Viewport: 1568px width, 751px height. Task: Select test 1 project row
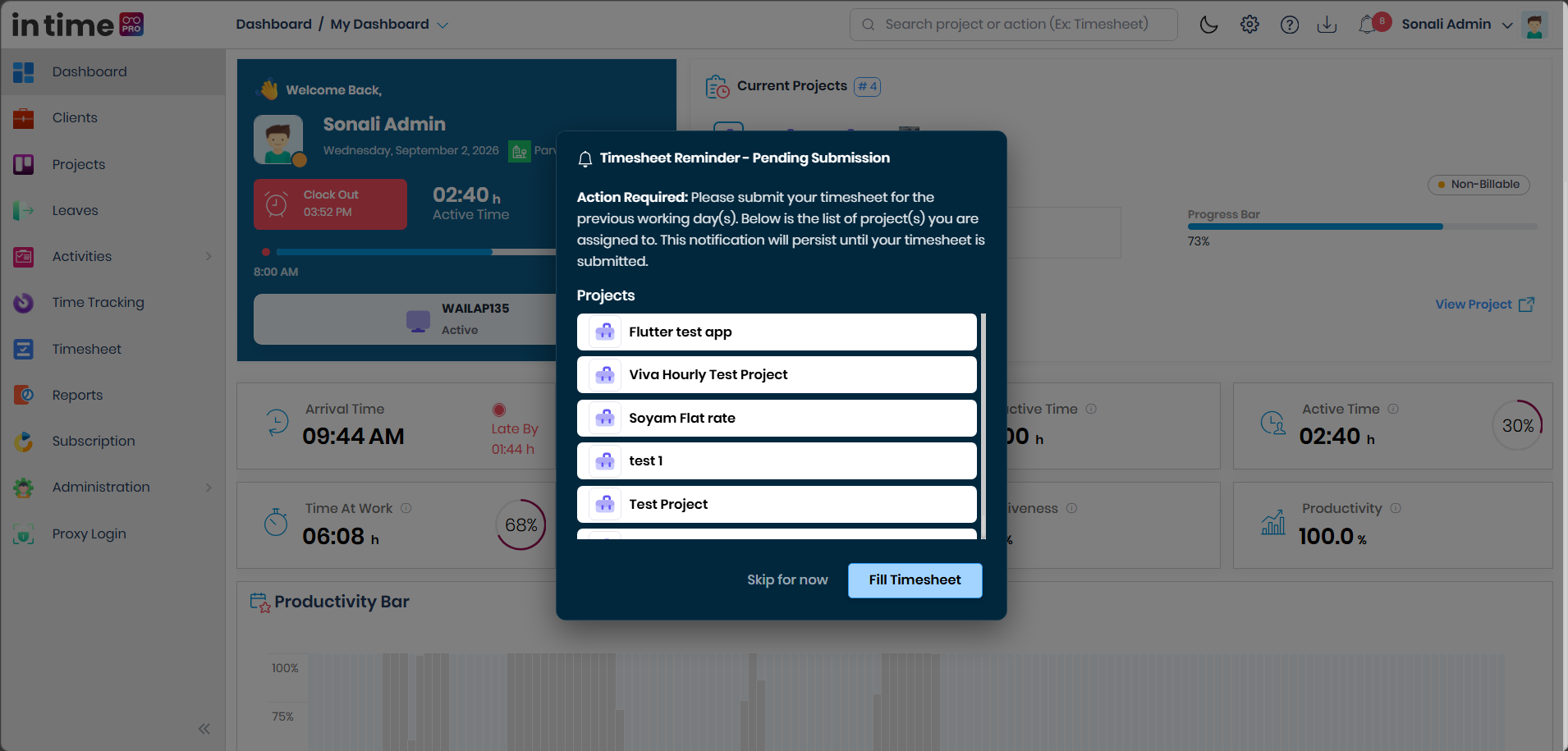click(777, 460)
